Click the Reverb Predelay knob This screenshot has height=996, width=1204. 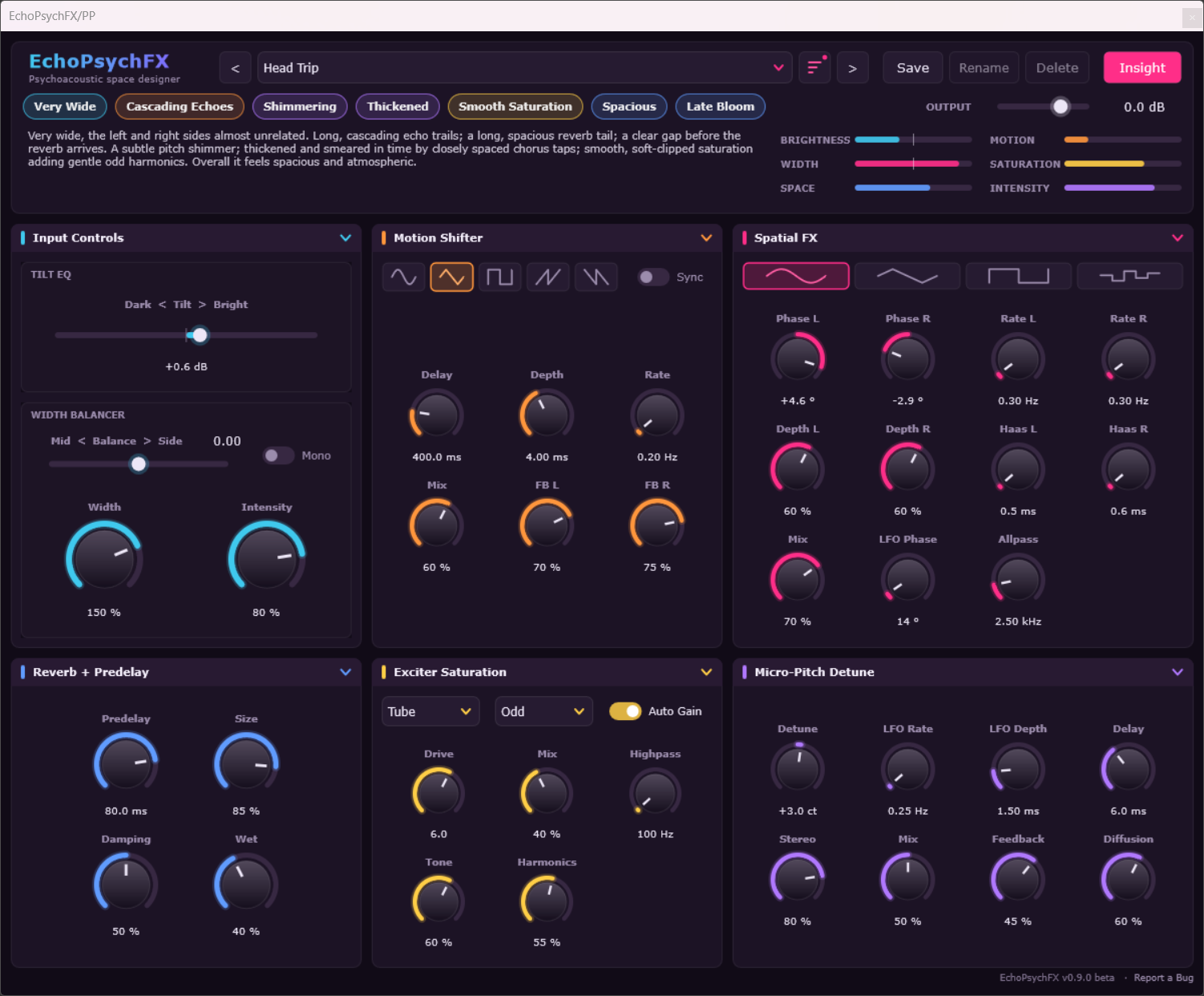coord(126,763)
